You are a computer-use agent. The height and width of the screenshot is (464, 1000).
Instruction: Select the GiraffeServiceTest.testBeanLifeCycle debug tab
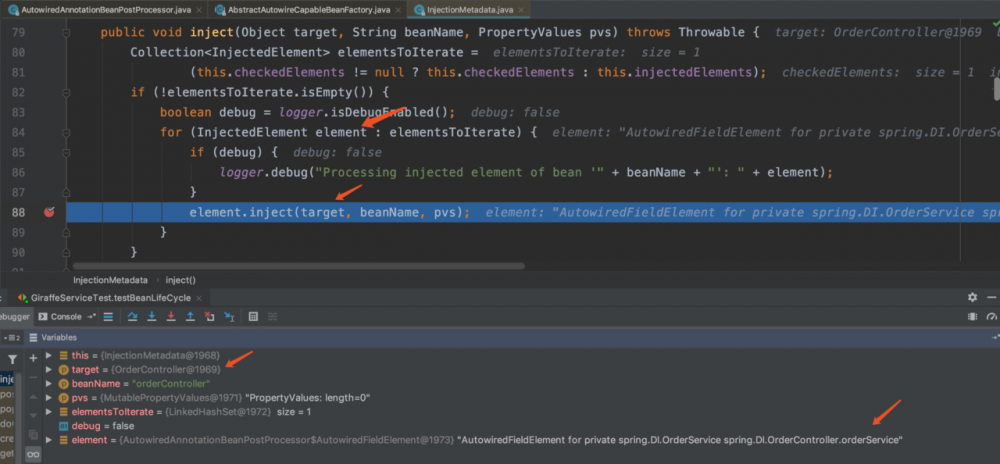click(x=112, y=298)
